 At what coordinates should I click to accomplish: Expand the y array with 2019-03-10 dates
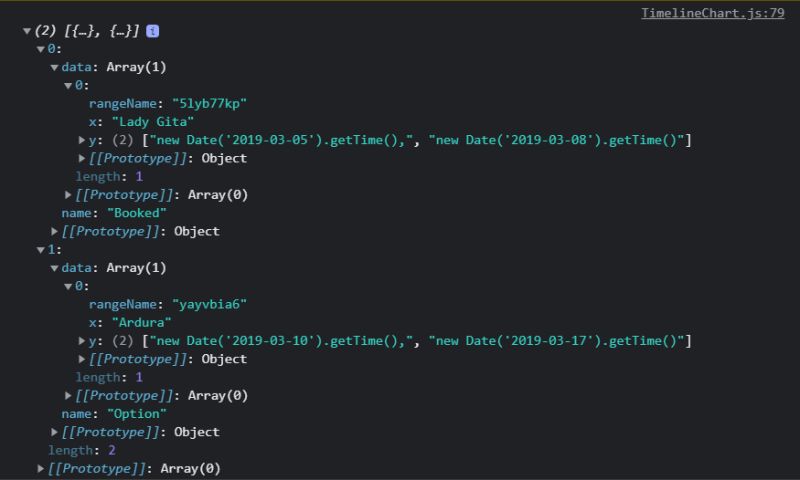(82, 341)
